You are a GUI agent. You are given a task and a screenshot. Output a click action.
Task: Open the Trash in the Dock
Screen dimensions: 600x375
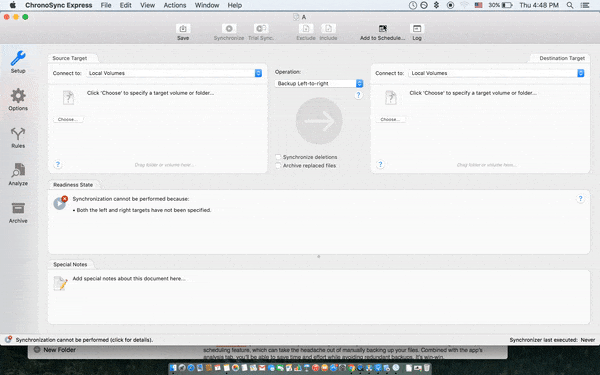[427, 368]
